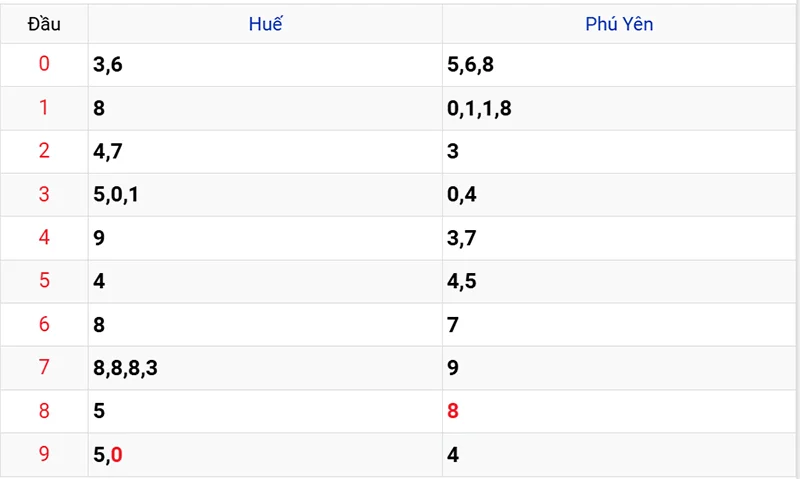Select the Phú Yên cell showing "4,5"

click(462, 281)
